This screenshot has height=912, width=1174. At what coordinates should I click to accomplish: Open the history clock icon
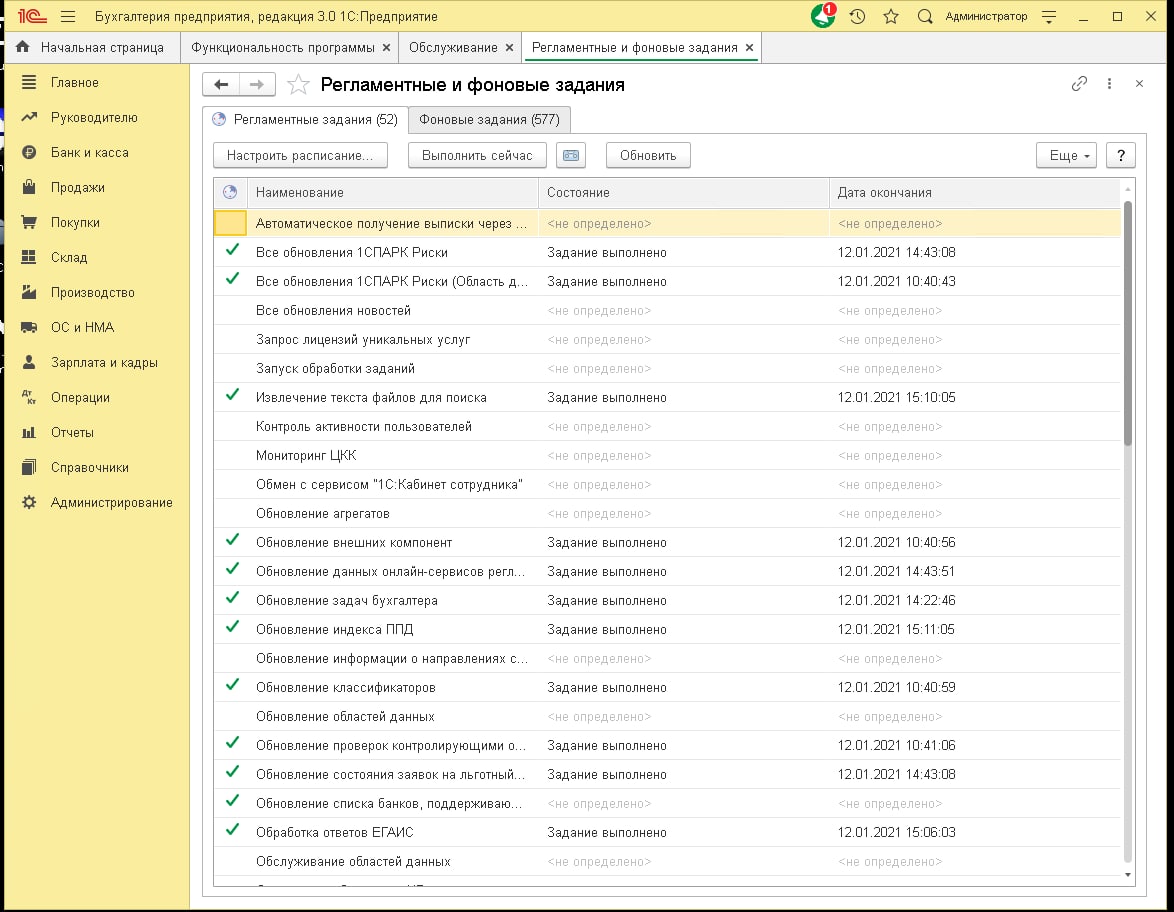point(857,16)
